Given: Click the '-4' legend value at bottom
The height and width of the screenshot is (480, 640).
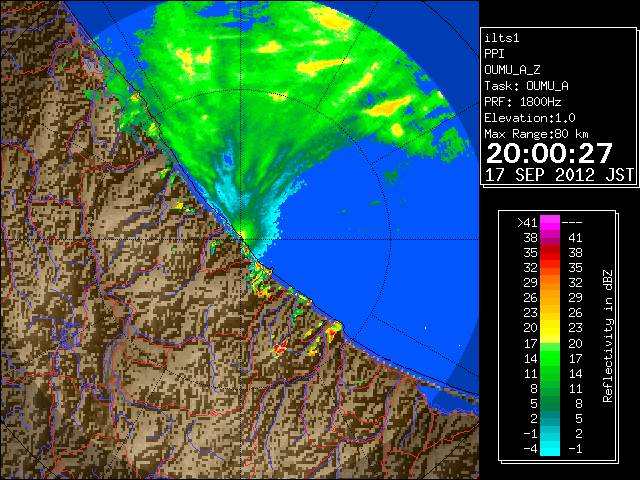Looking at the screenshot, I should 530,449.
